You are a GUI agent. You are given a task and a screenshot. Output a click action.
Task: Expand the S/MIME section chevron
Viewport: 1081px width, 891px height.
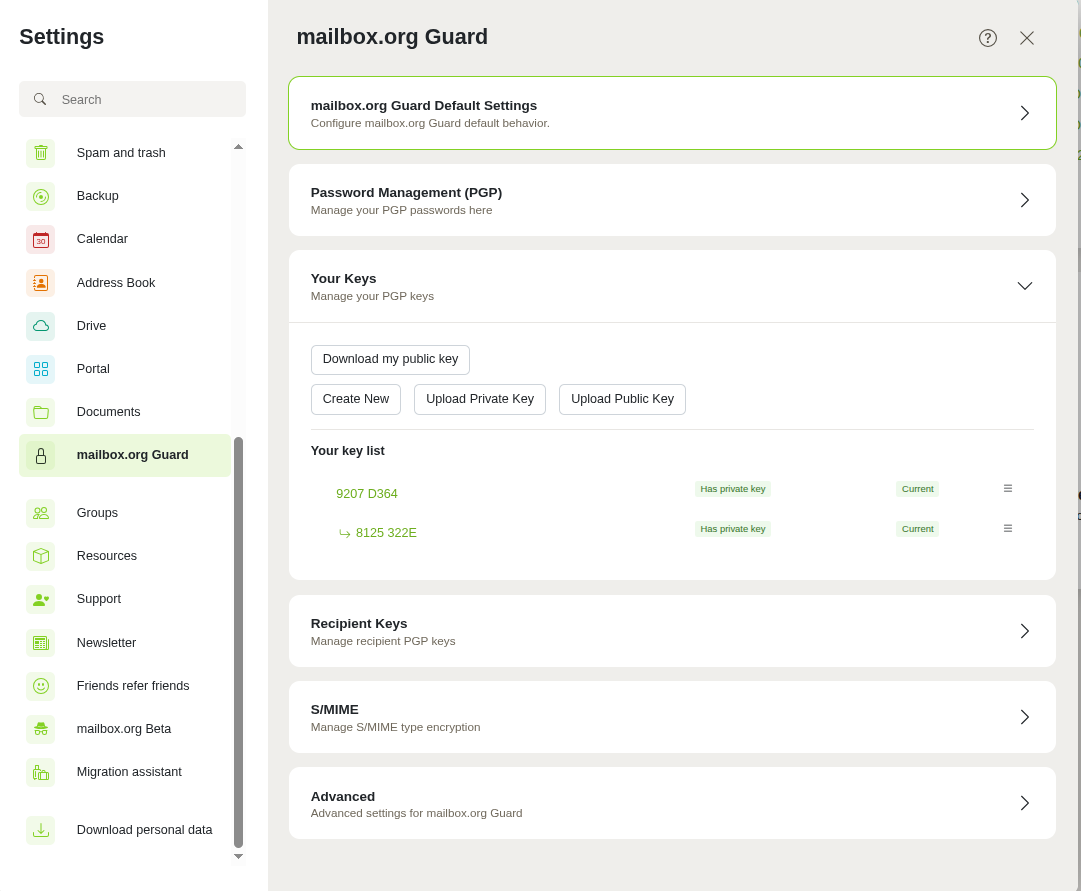coord(1024,717)
